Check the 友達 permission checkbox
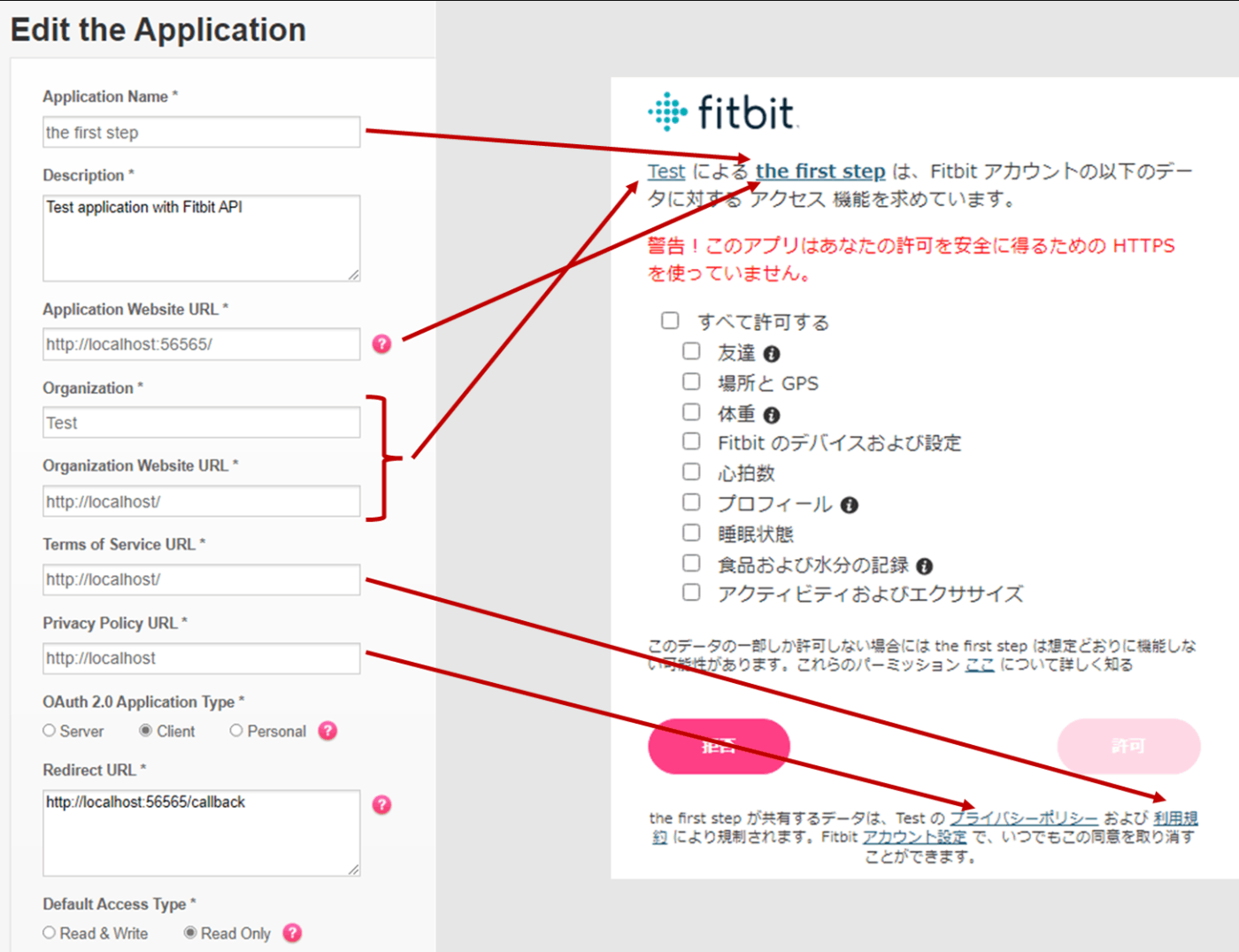 pyautogui.click(x=691, y=351)
